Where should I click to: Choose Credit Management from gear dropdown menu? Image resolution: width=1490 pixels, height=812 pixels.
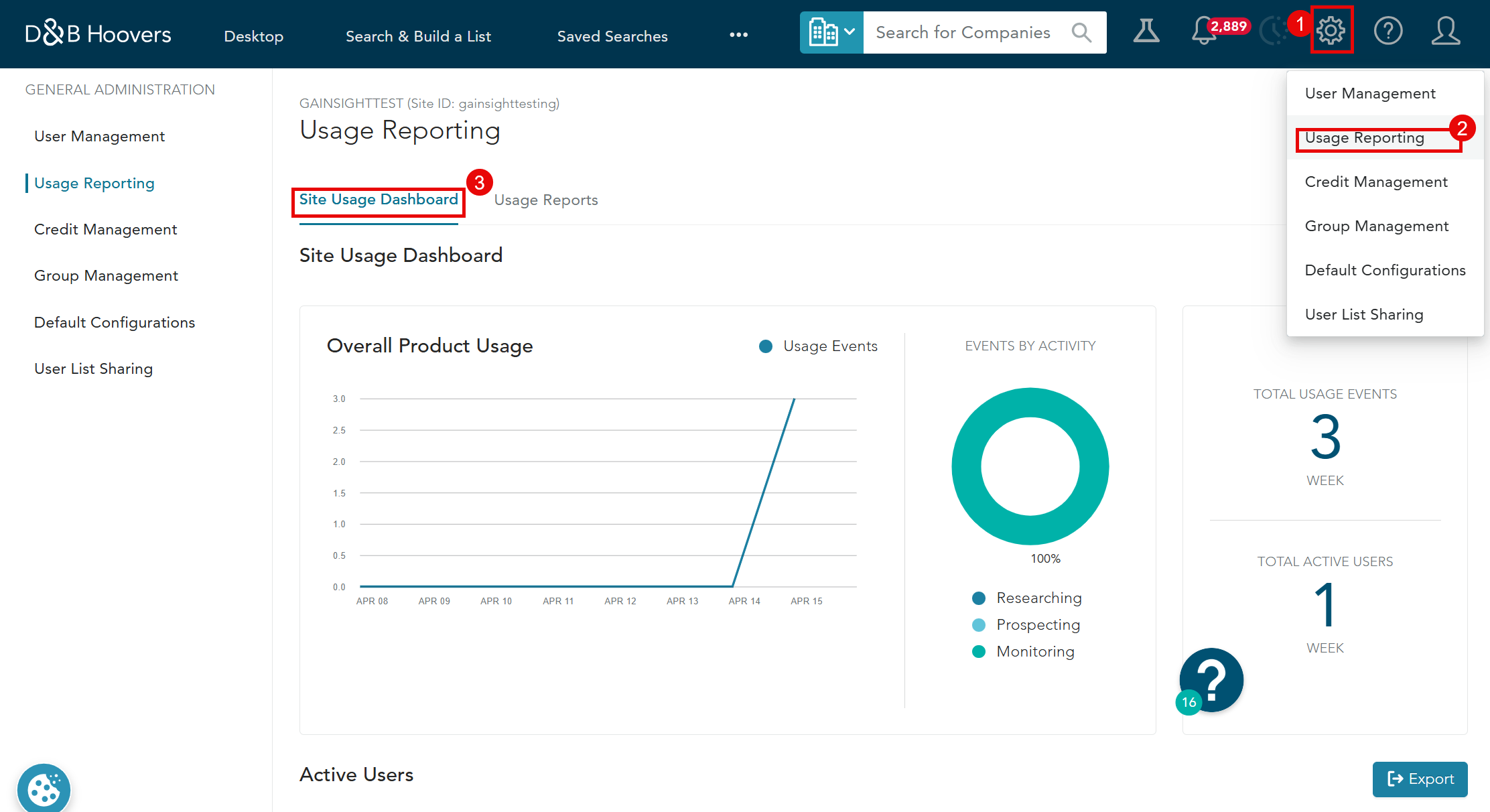click(x=1385, y=182)
